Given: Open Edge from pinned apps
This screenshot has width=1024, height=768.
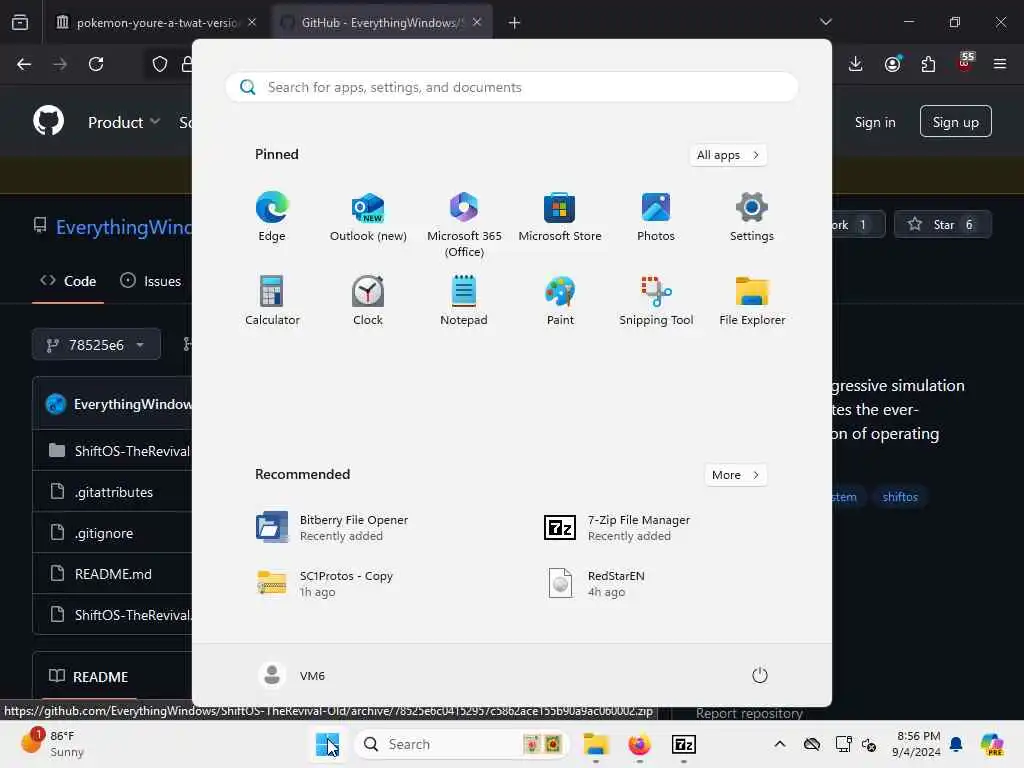Looking at the screenshot, I should pos(272,217).
